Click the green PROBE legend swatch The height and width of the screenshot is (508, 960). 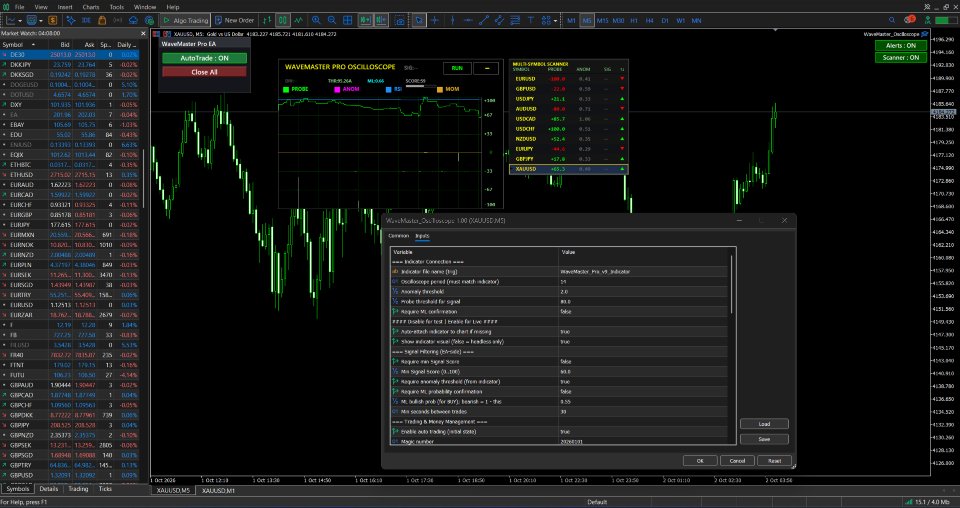click(286, 89)
